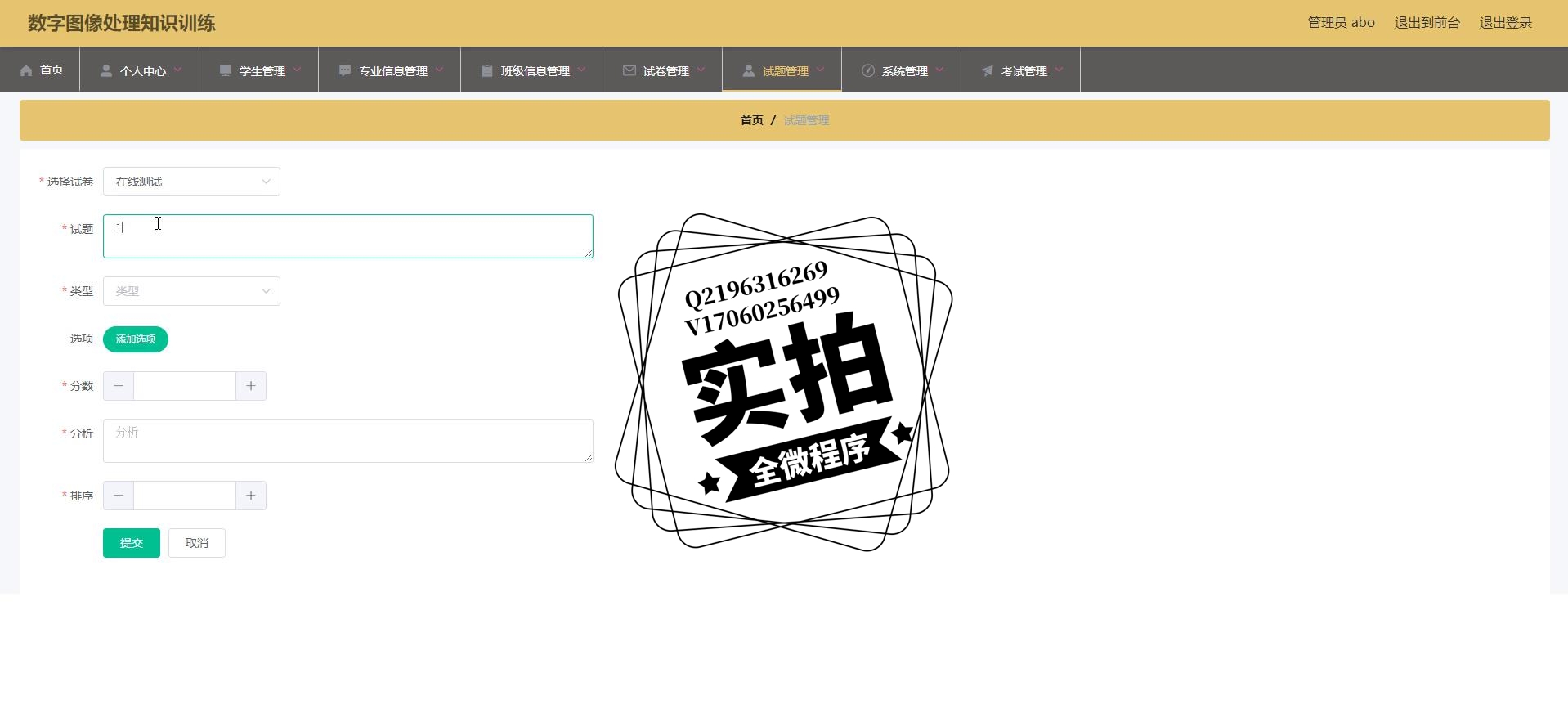Increase the 排序 value with plus
Screen dimensions: 1568x727
[251, 496]
